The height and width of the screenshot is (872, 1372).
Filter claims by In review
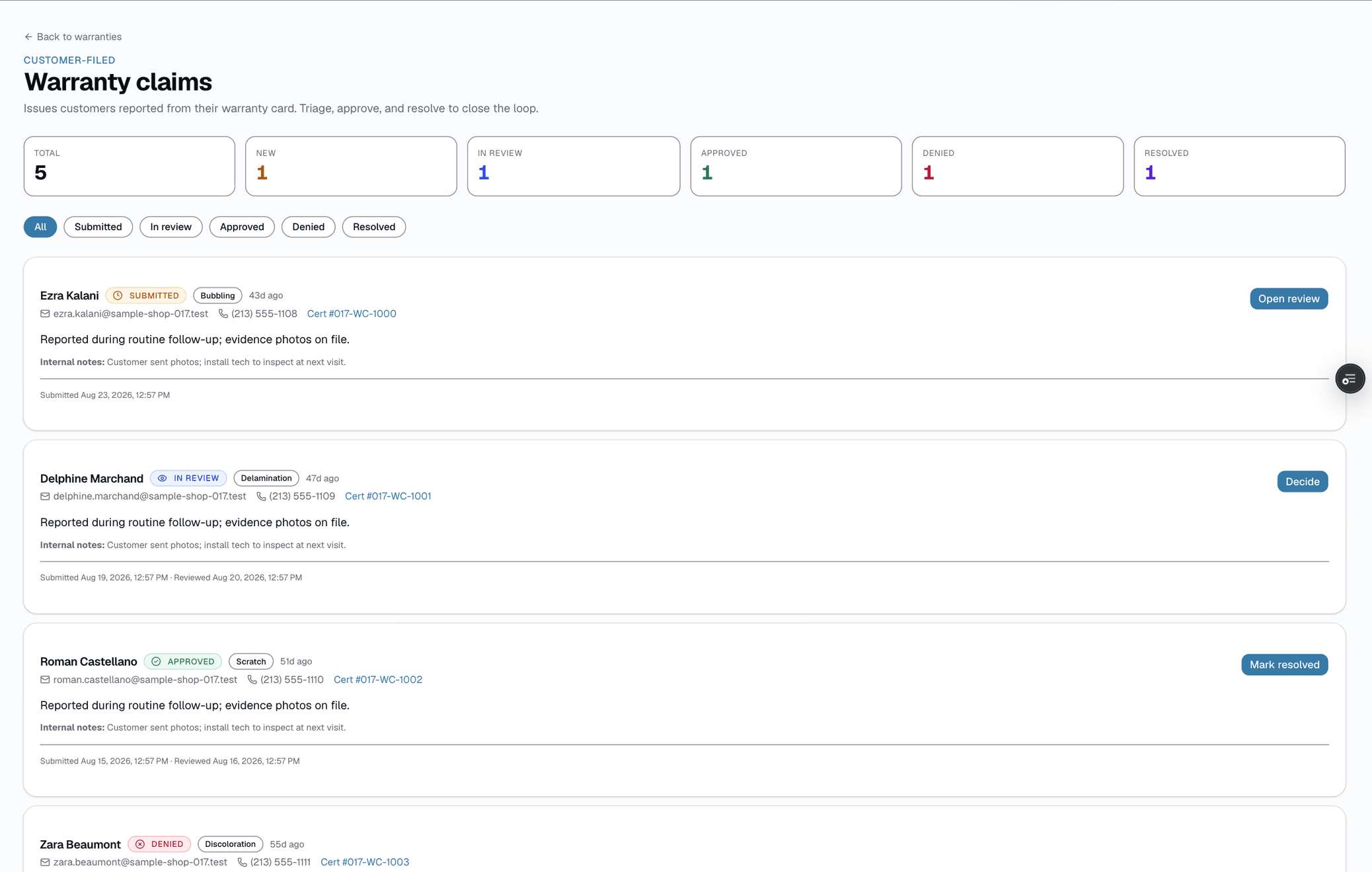(171, 227)
